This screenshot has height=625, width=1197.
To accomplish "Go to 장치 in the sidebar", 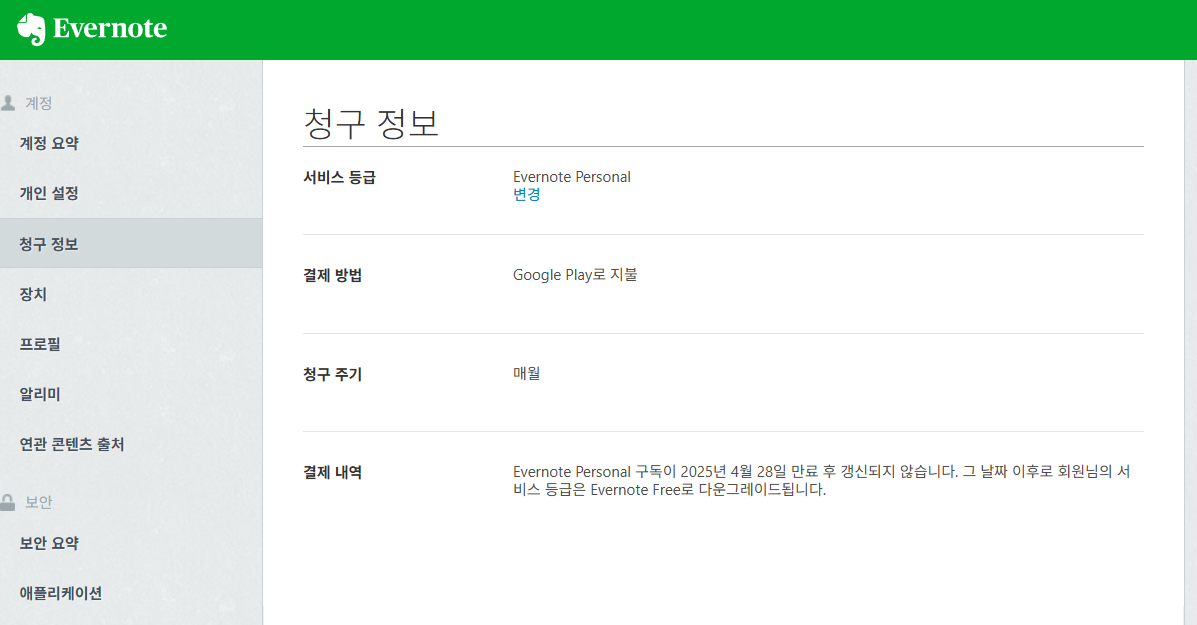I will point(33,294).
